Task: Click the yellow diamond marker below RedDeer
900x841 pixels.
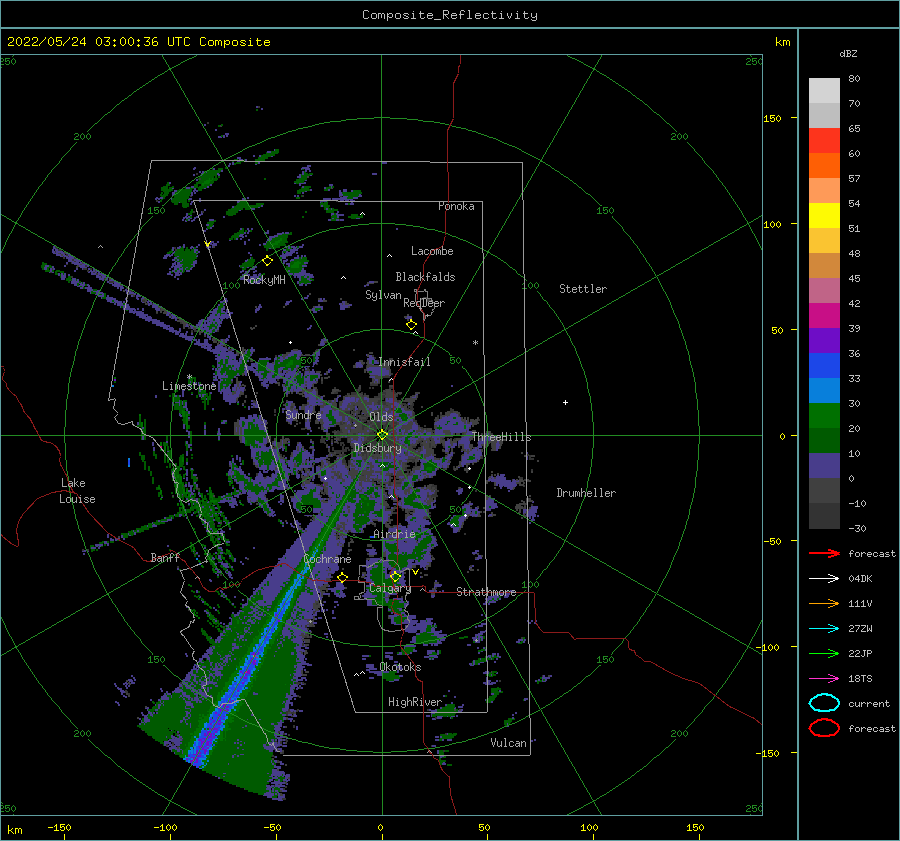Action: [411, 325]
